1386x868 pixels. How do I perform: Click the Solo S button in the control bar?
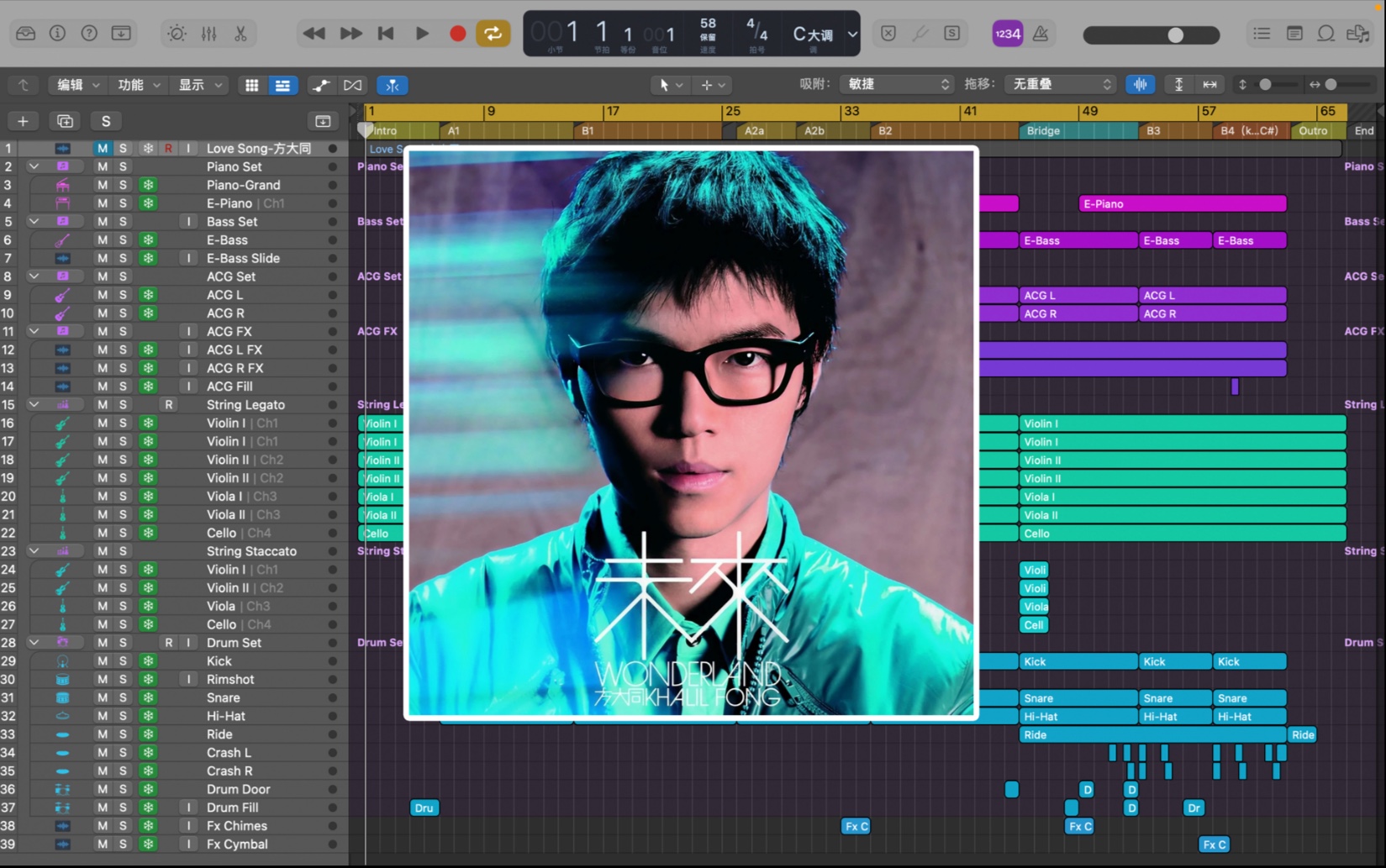(951, 34)
